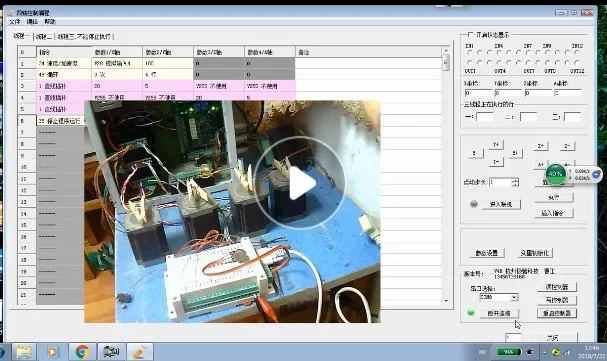Jog the A+ axis button
Screen dimensions: 607x361
point(540,164)
